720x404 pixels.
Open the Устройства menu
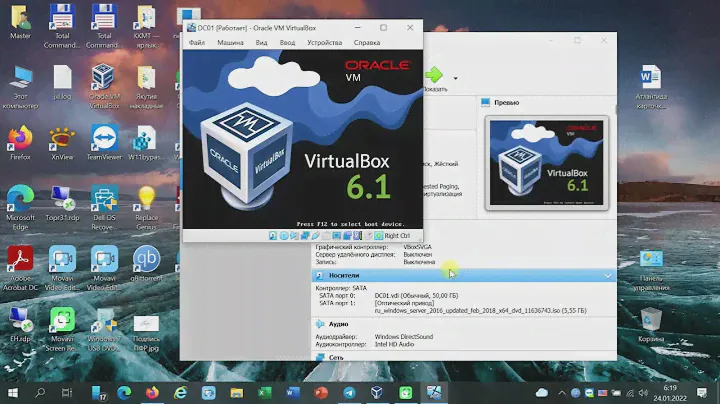325,43
